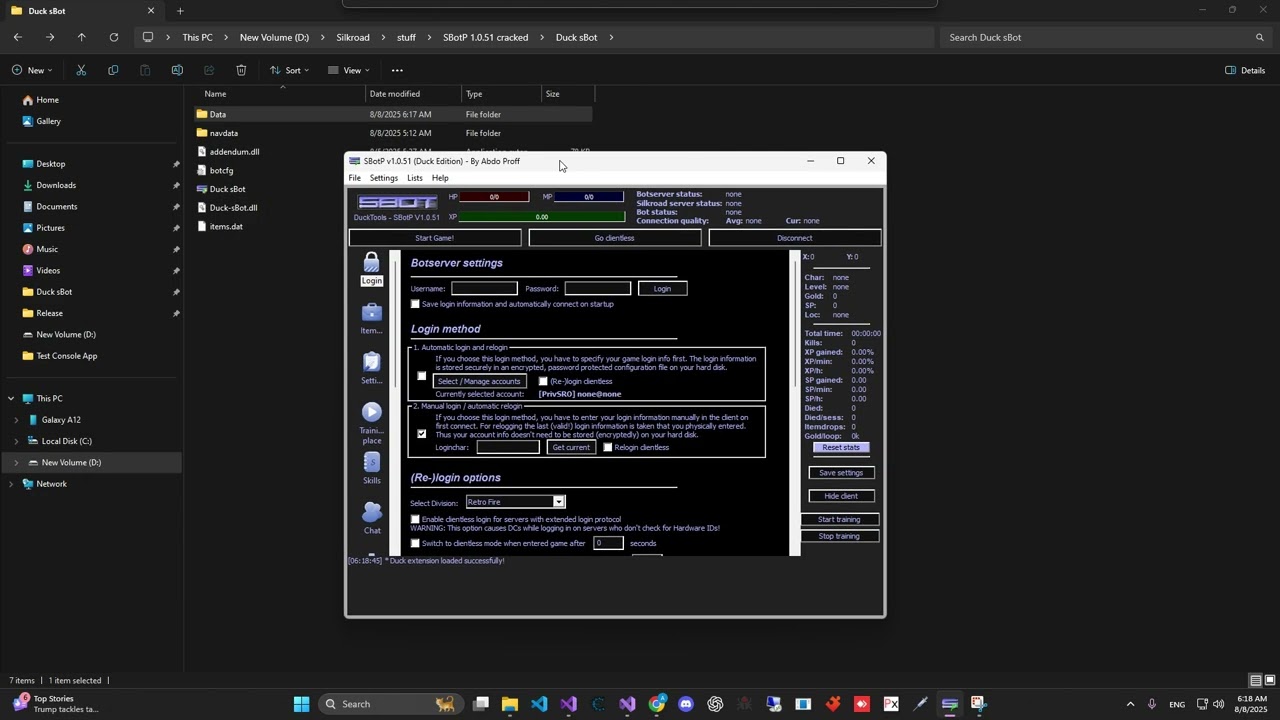Open the New item dropdown in Explorer

(31, 70)
